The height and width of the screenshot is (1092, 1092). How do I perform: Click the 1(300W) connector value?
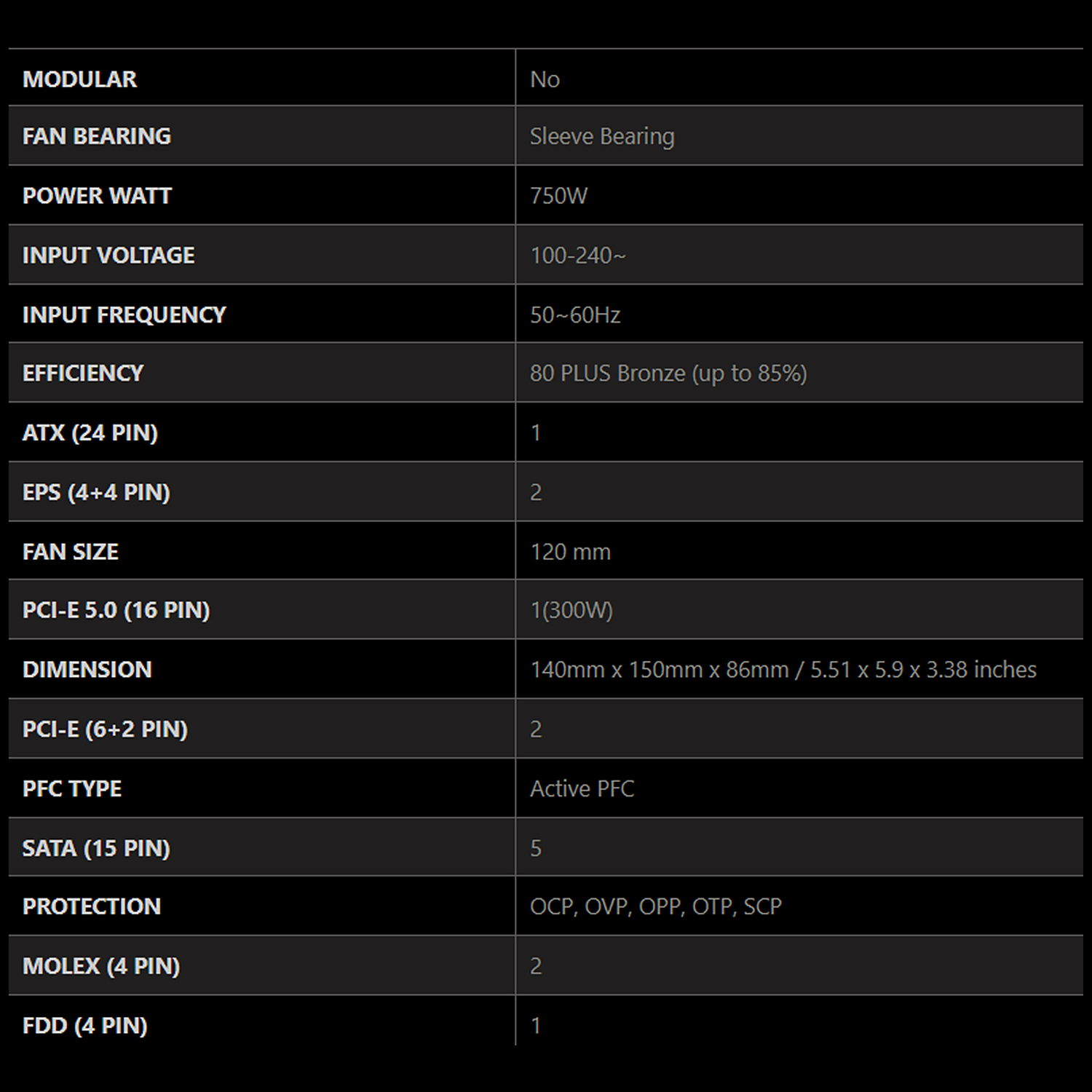coord(571,610)
